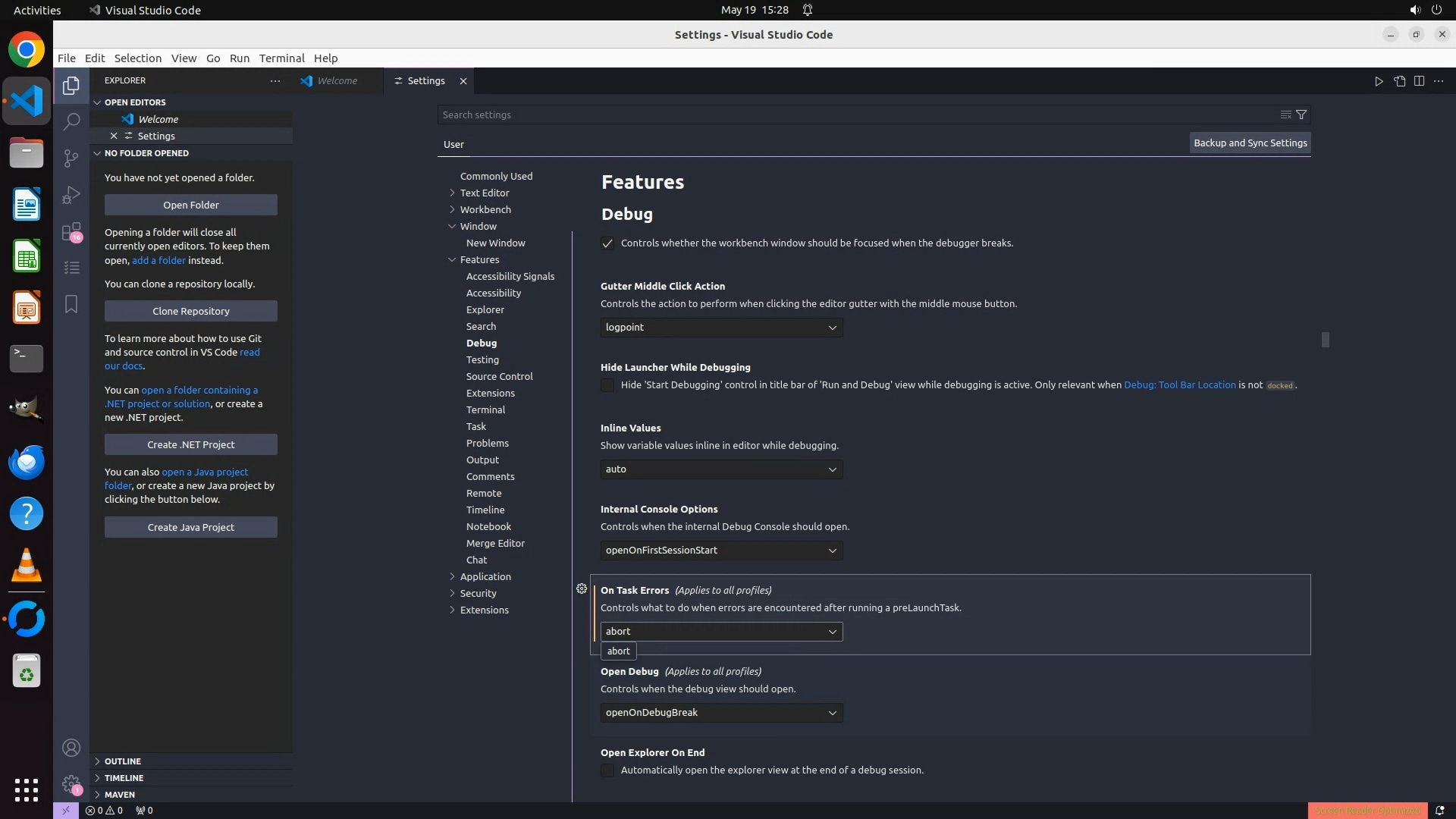Click the settings filter funnel icon
This screenshot has height=819, width=1456.
[x=1301, y=115]
